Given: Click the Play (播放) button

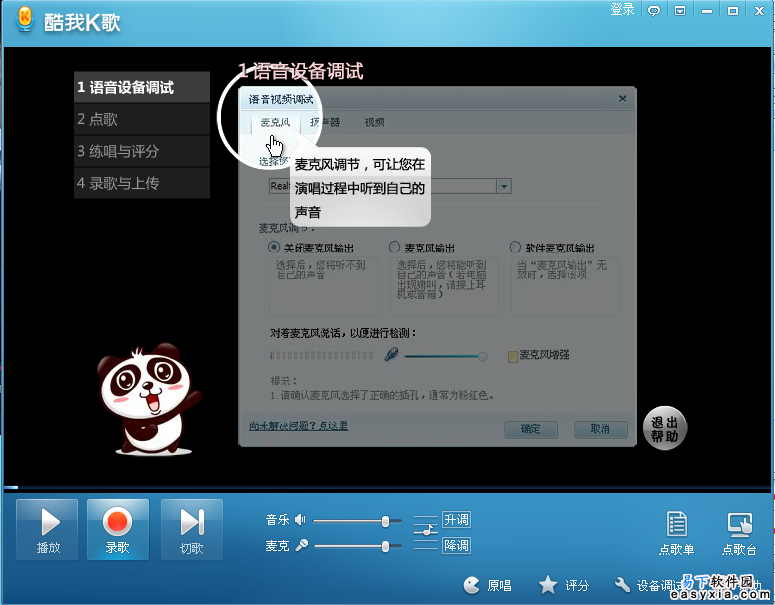Looking at the screenshot, I should 47,529.
